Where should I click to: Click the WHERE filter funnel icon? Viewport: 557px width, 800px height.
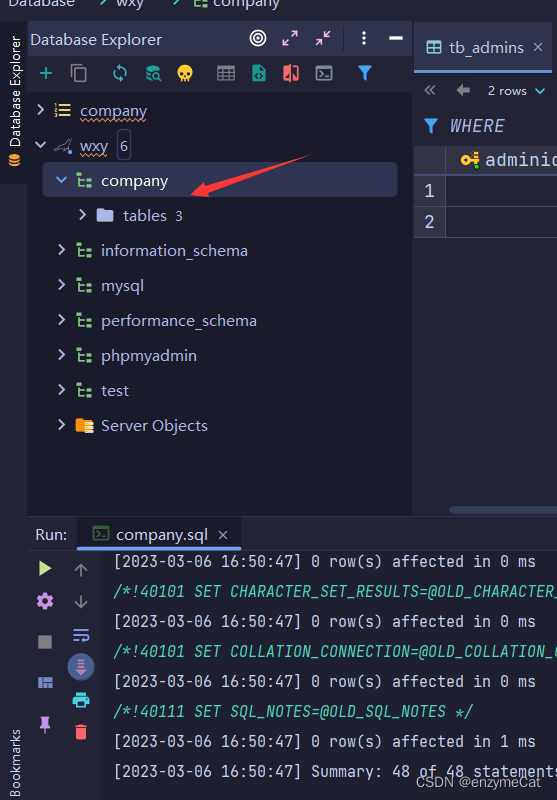pyautogui.click(x=431, y=126)
